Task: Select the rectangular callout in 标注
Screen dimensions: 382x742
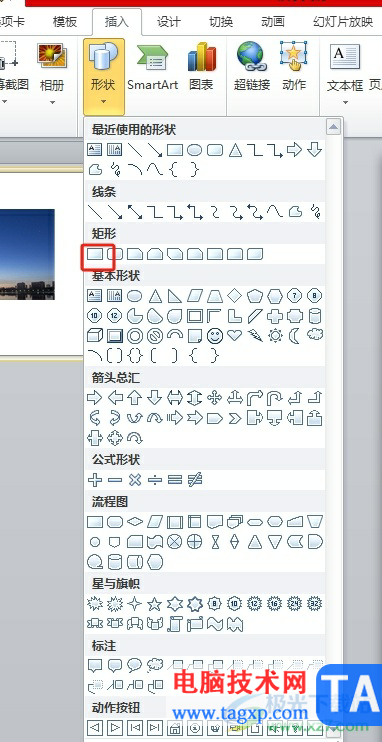Action: 95,666
